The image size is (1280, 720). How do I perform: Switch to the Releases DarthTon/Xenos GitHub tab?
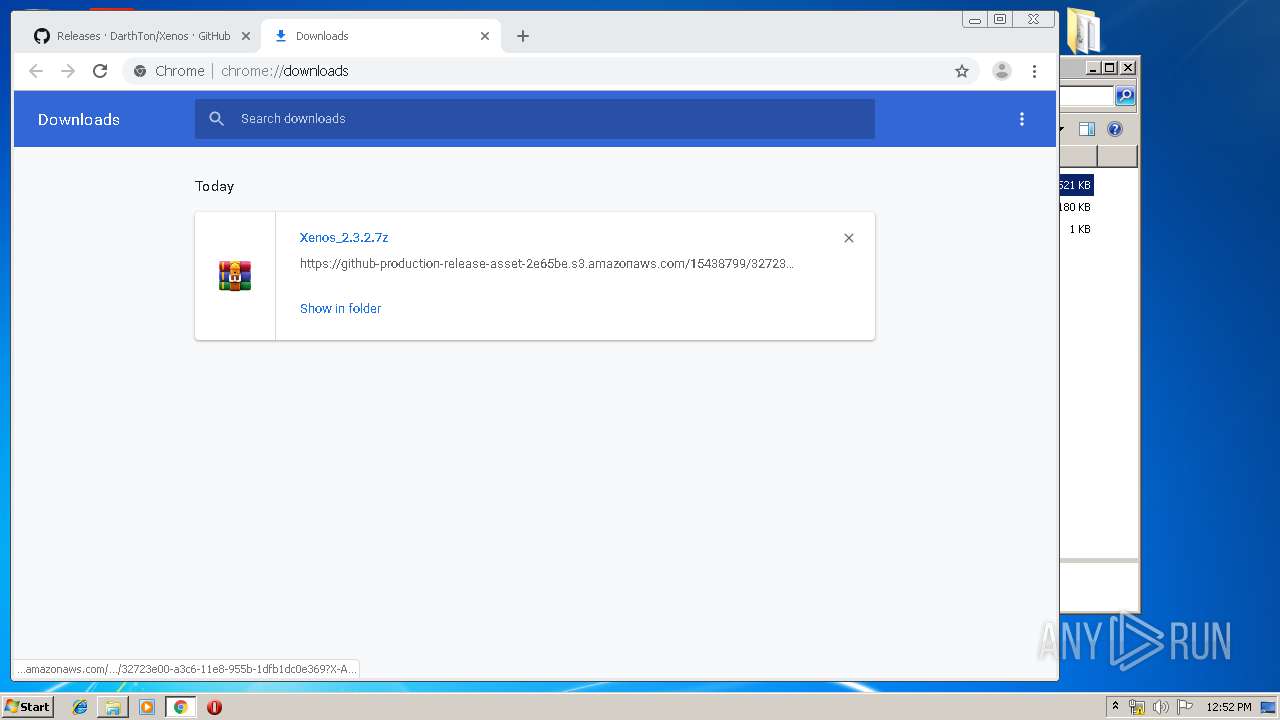pyautogui.click(x=141, y=36)
